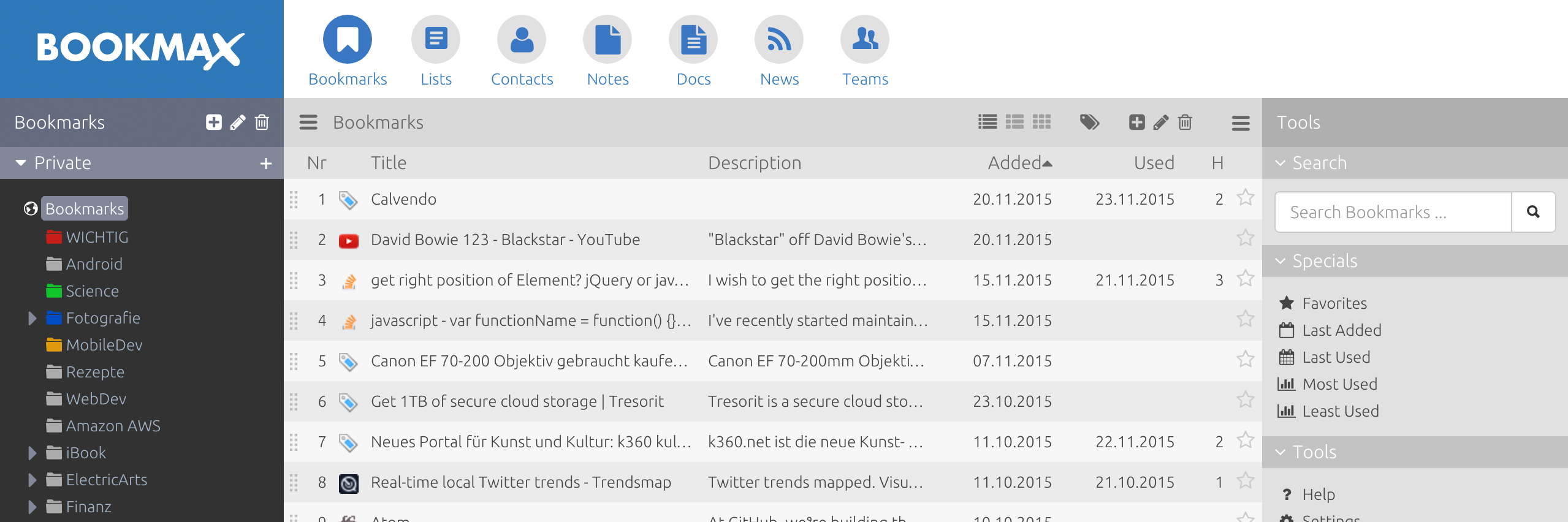Focus the Search Bookmarks input field
The width and height of the screenshot is (1568, 522).
[x=1393, y=212]
